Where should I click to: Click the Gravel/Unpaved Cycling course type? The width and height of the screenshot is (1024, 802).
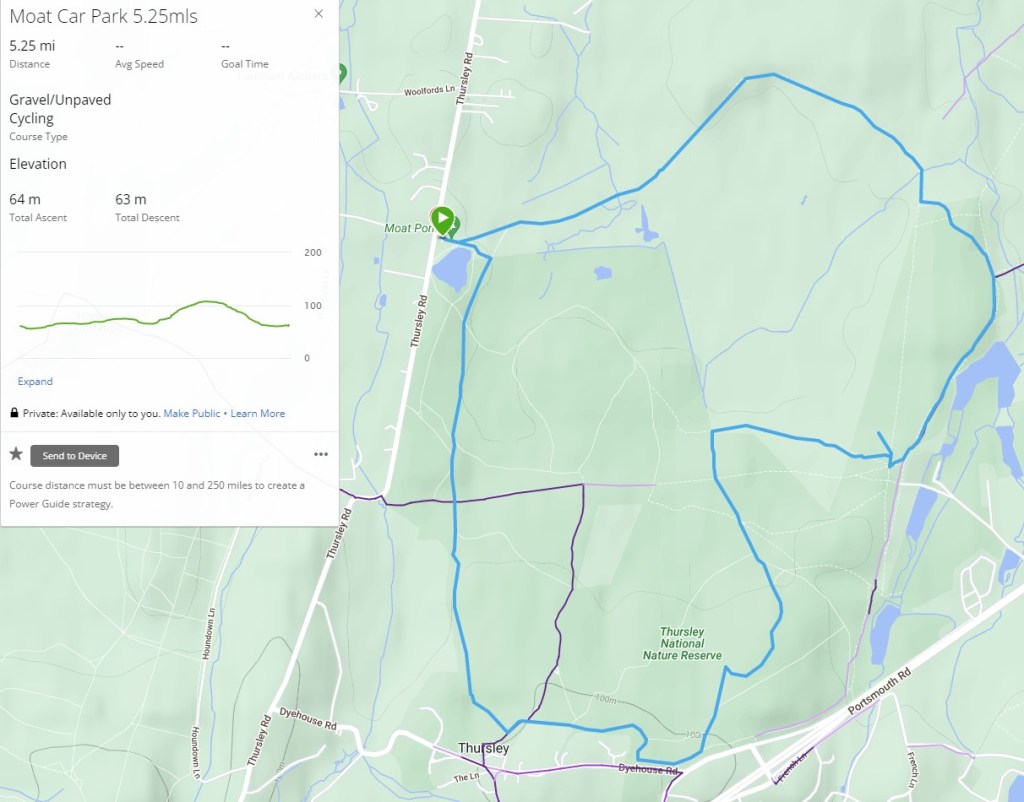[x=60, y=109]
